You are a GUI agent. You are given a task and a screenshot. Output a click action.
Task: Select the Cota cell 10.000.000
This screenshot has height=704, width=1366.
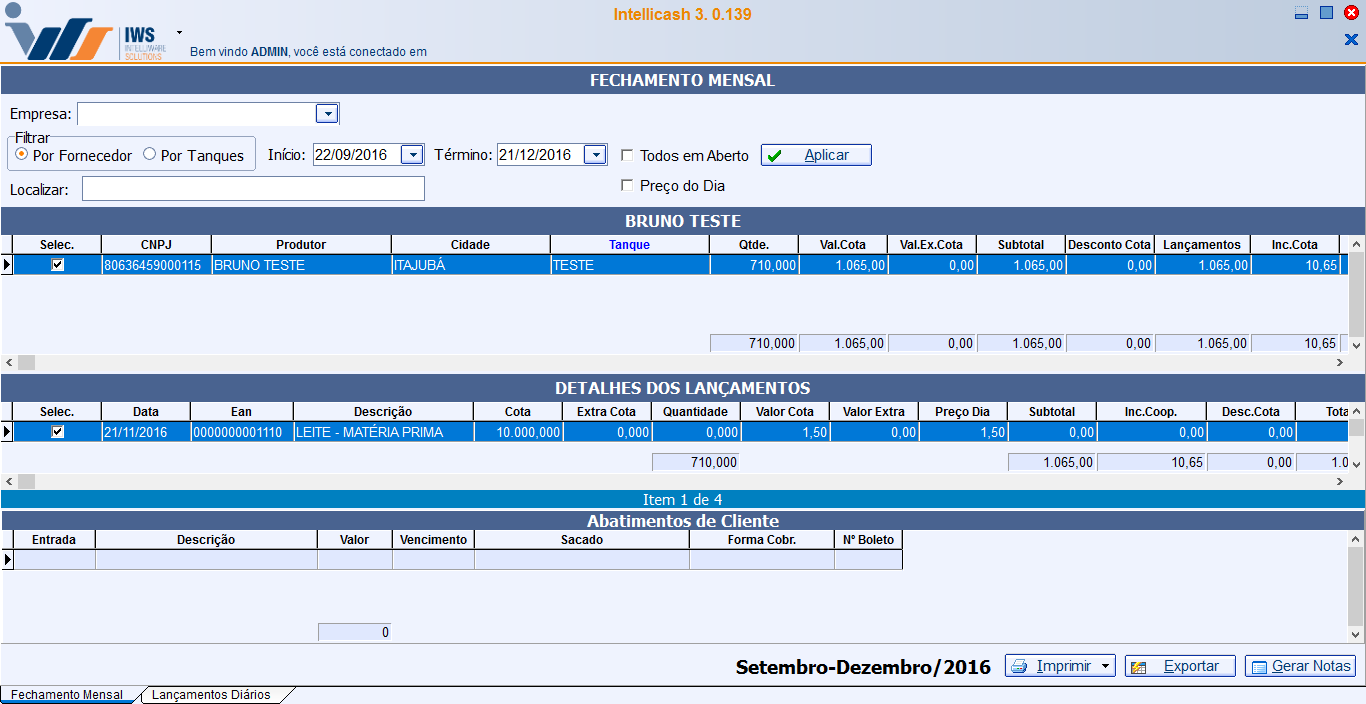518,432
